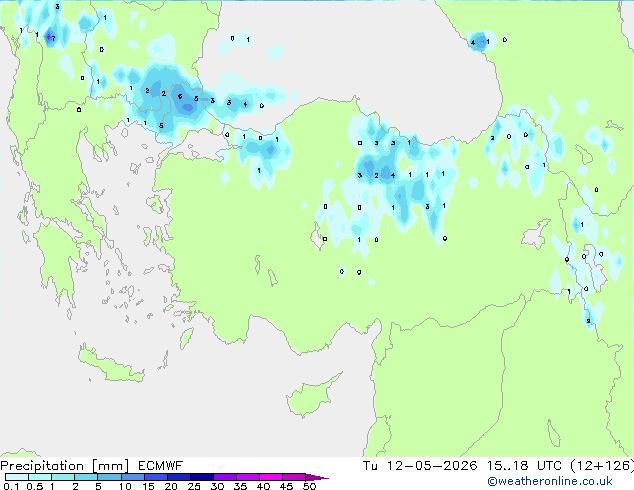Click the legend value "10"
The width and height of the screenshot is (634, 490).
pyautogui.click(x=125, y=486)
